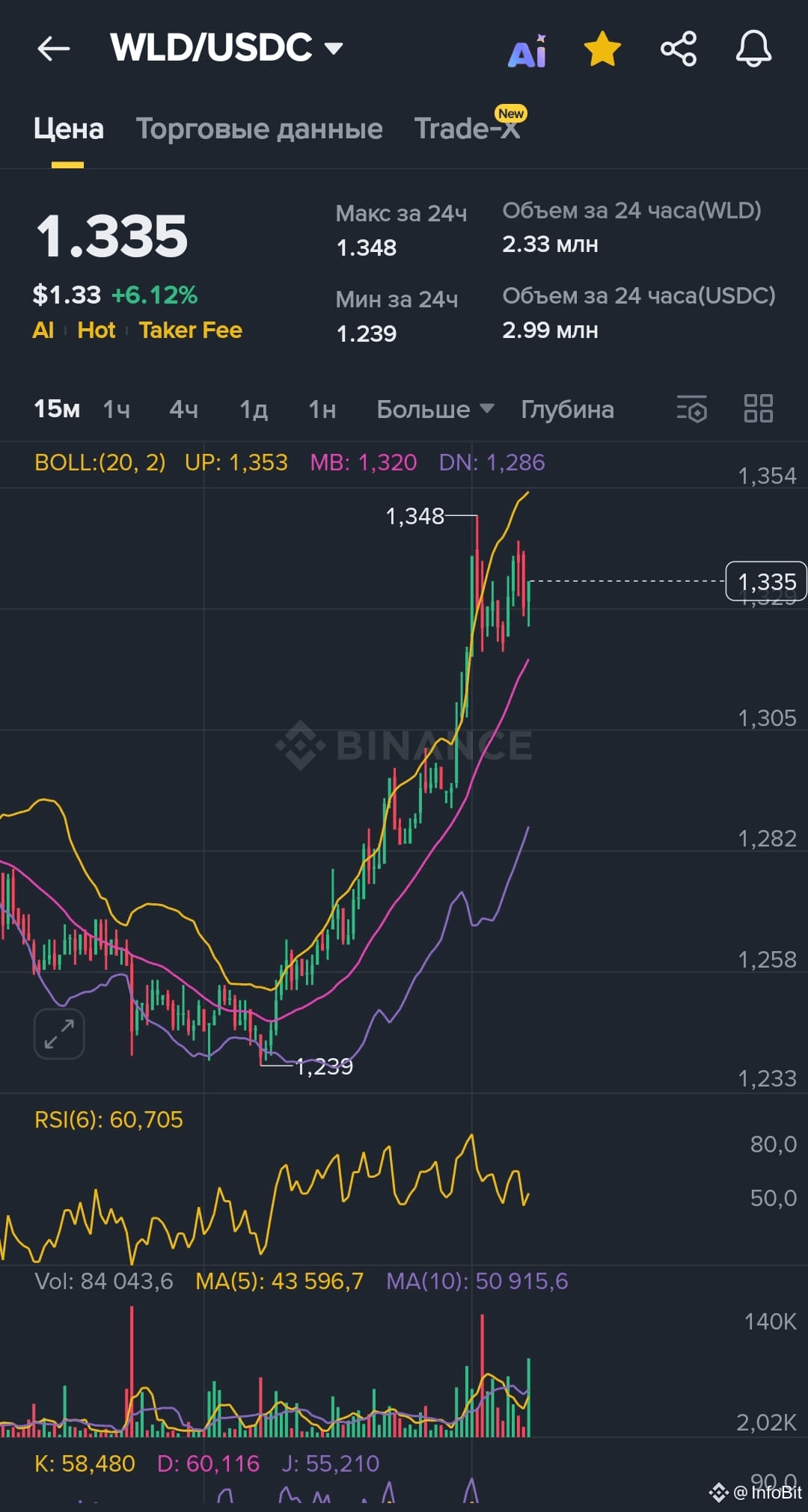Switch to the Цена tab
The height and width of the screenshot is (1512, 808).
(x=68, y=129)
